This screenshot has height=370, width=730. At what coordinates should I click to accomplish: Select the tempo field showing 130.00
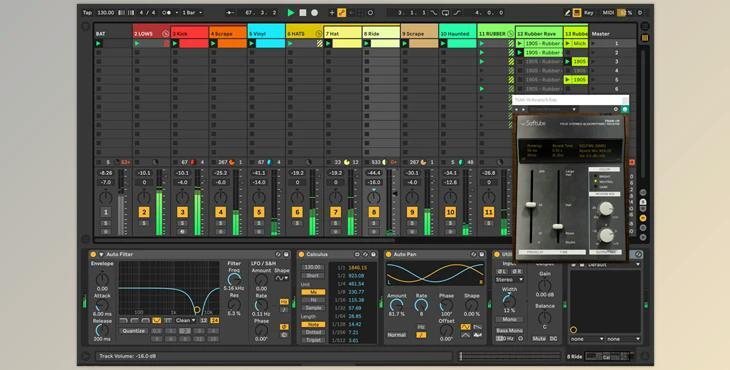click(x=106, y=13)
